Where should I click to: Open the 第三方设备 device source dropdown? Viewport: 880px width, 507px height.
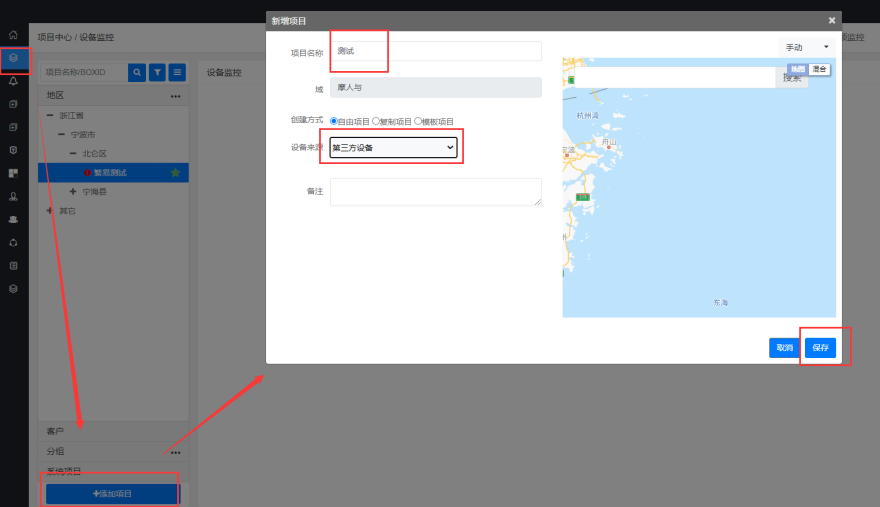click(393, 148)
